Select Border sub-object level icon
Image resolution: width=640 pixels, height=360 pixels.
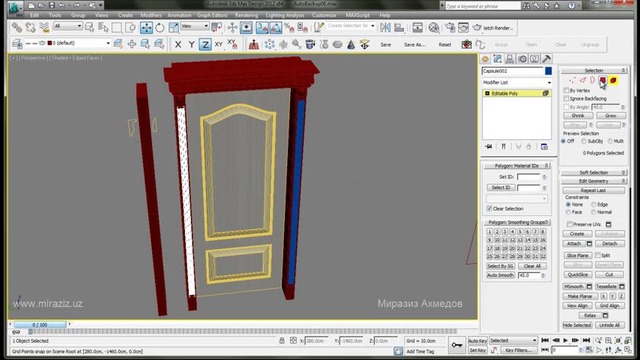(592, 80)
